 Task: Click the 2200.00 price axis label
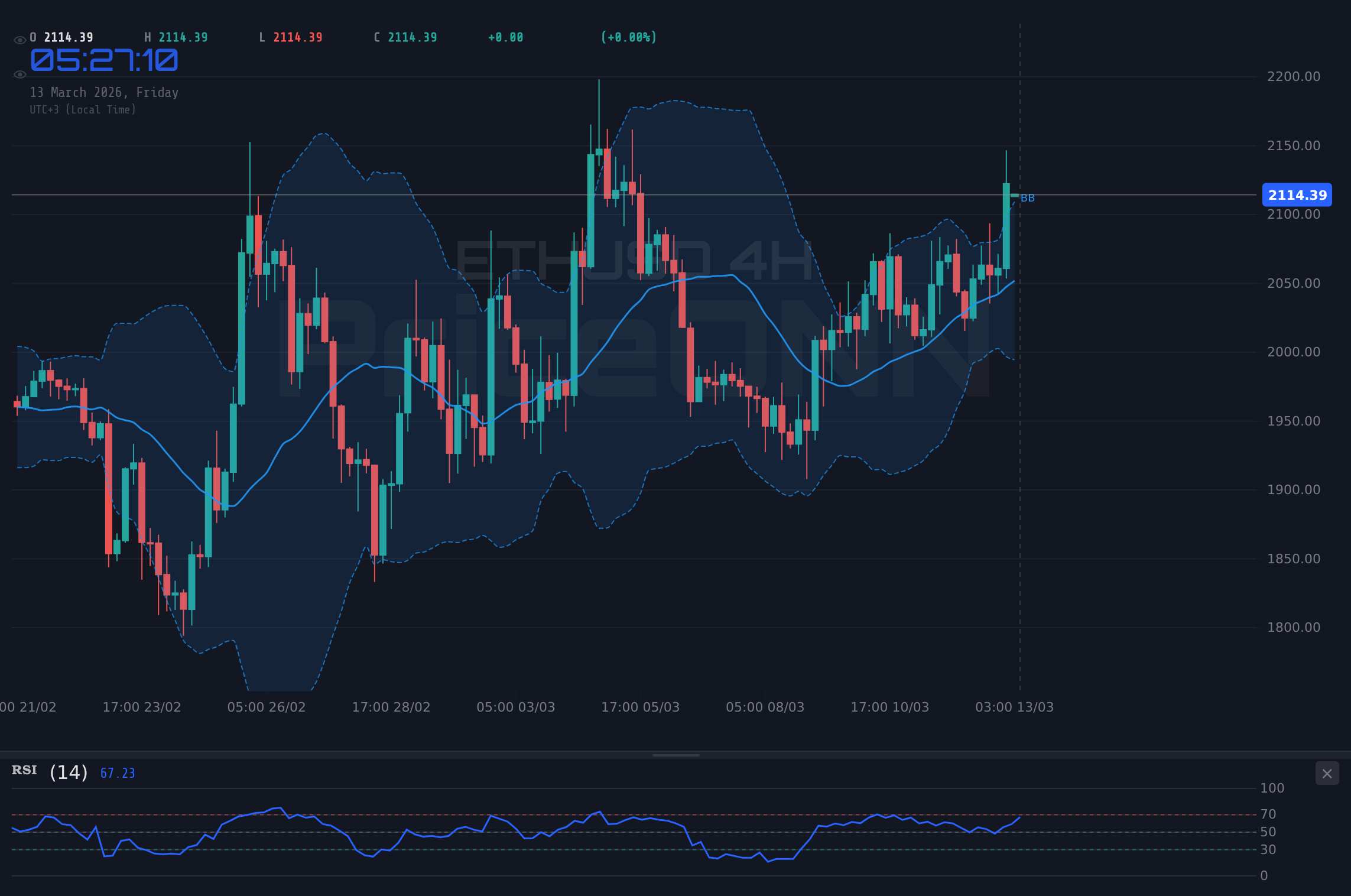click(x=1293, y=76)
